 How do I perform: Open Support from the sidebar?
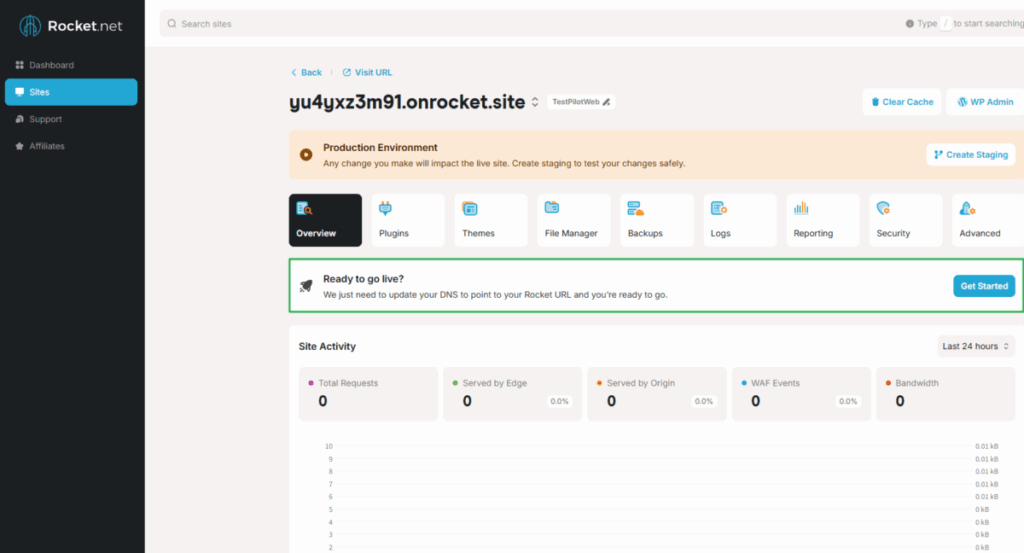pos(45,119)
